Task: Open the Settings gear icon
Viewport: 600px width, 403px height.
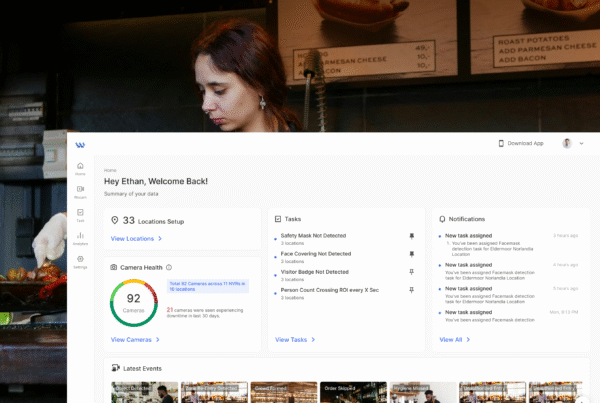Action: click(x=80, y=259)
